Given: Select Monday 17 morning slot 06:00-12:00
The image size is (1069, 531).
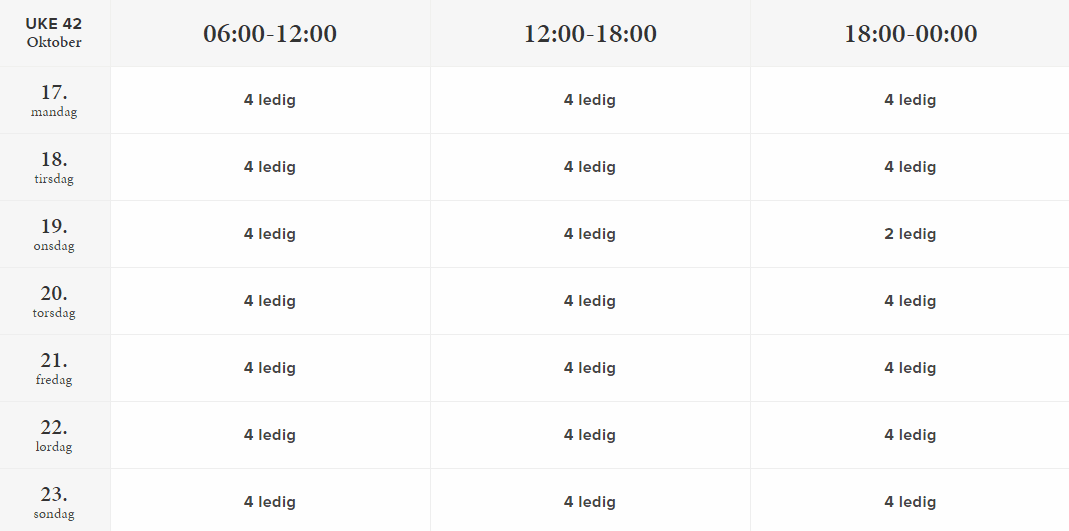Looking at the screenshot, I should pyautogui.click(x=270, y=100).
